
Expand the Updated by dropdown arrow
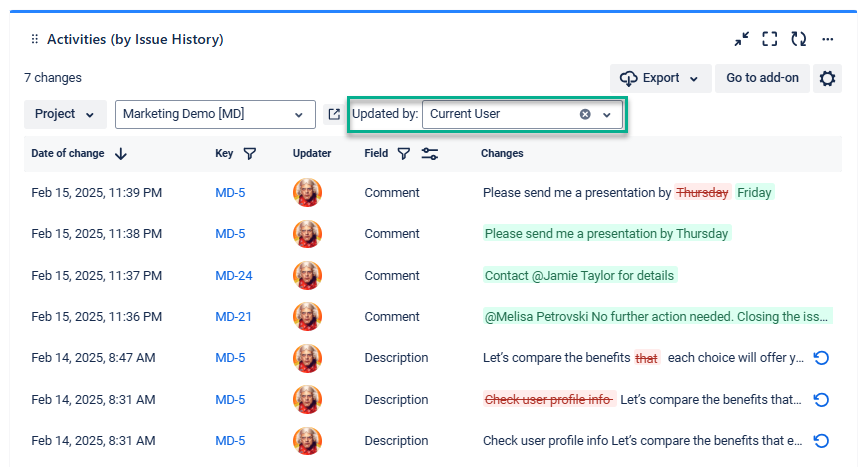[607, 115]
